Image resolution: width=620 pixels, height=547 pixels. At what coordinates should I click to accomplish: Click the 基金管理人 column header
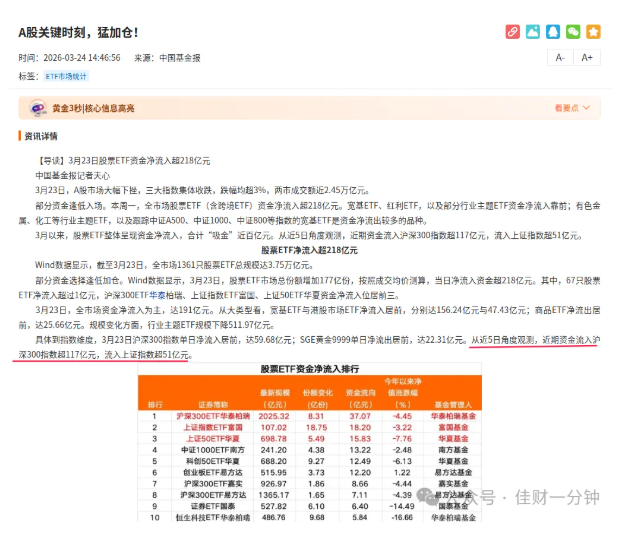453,405
